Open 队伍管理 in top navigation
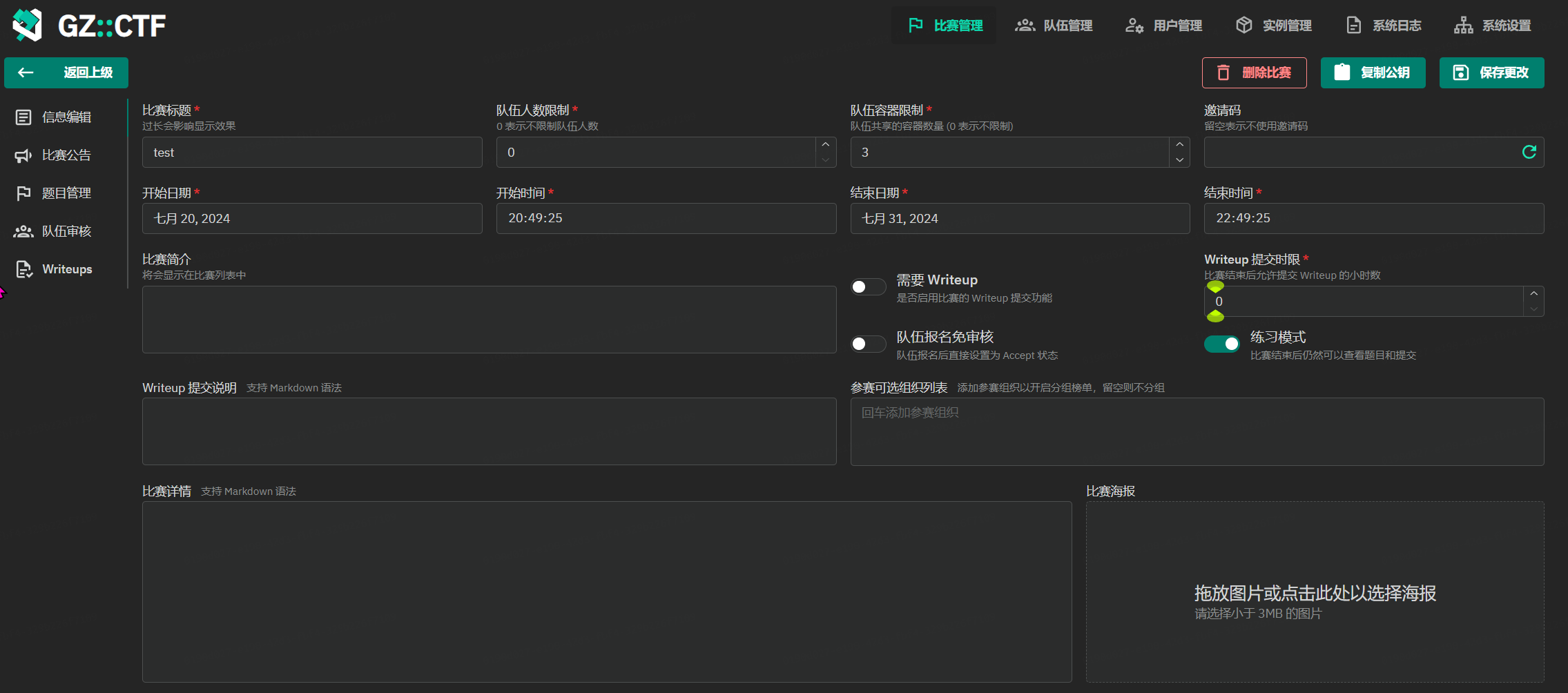The height and width of the screenshot is (693, 1568). click(1054, 26)
